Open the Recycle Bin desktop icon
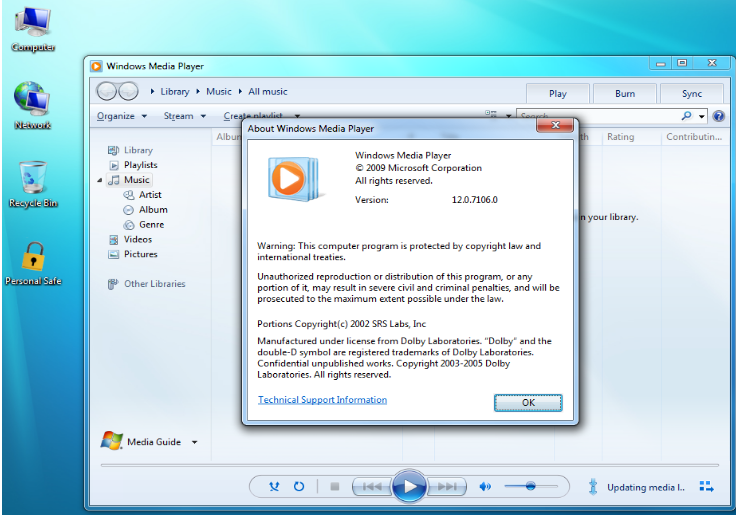 pyautogui.click(x=33, y=184)
